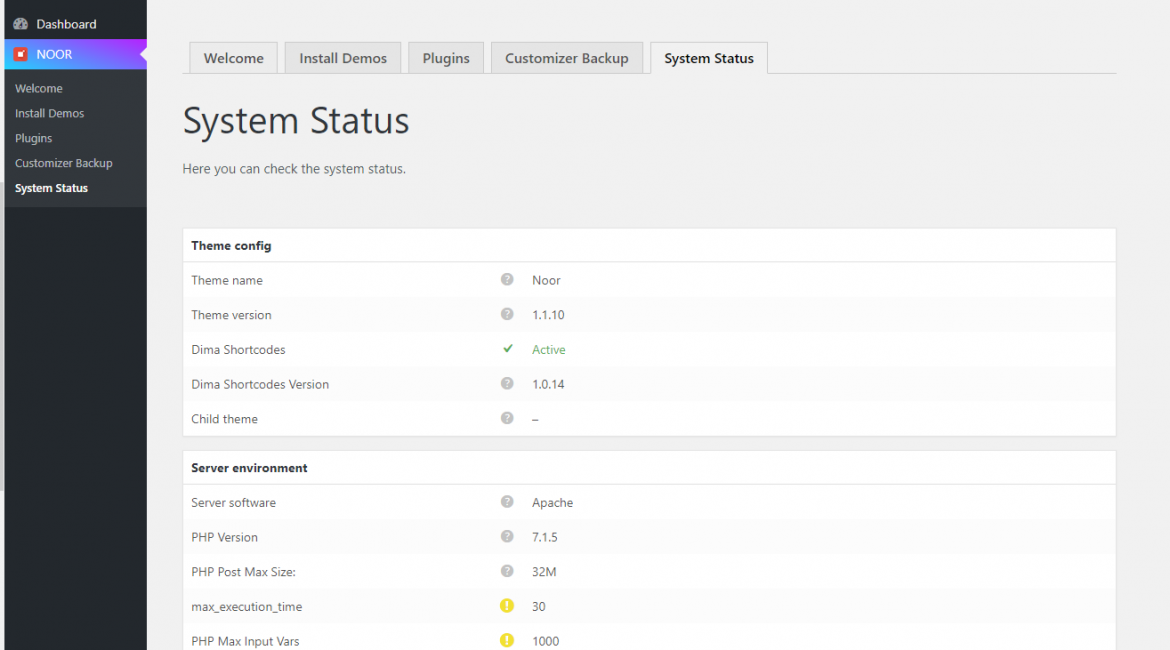This screenshot has width=1170, height=650.
Task: Click the green checkmark for Dima Shortcodes
Action: 507,349
